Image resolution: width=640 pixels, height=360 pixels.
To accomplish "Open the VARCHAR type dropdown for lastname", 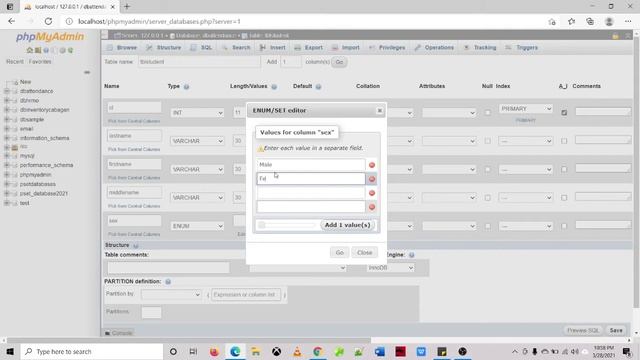I will click(197, 141).
